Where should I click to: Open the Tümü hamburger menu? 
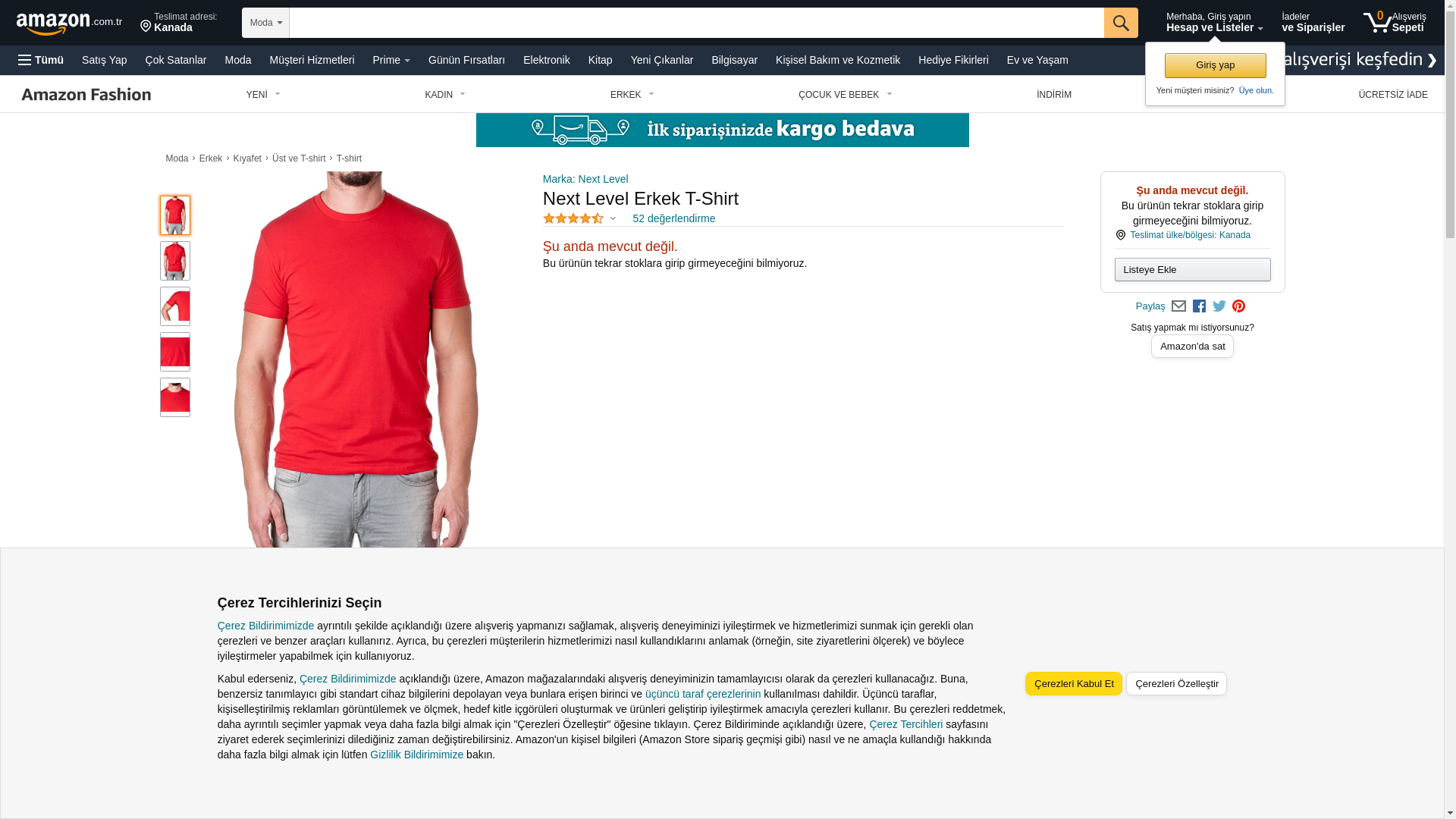[41, 60]
